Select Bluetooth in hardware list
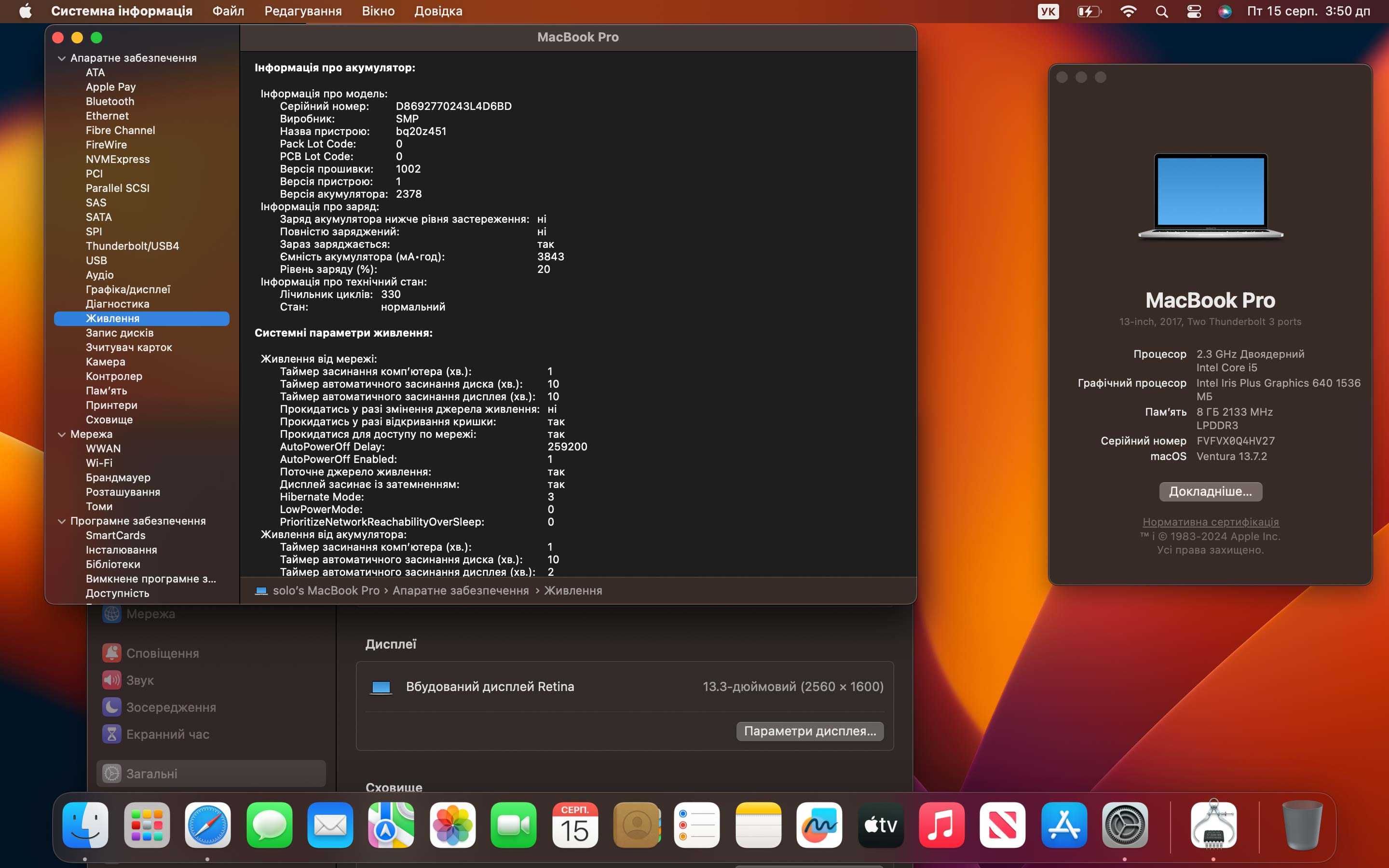1389x868 pixels. coord(109,102)
